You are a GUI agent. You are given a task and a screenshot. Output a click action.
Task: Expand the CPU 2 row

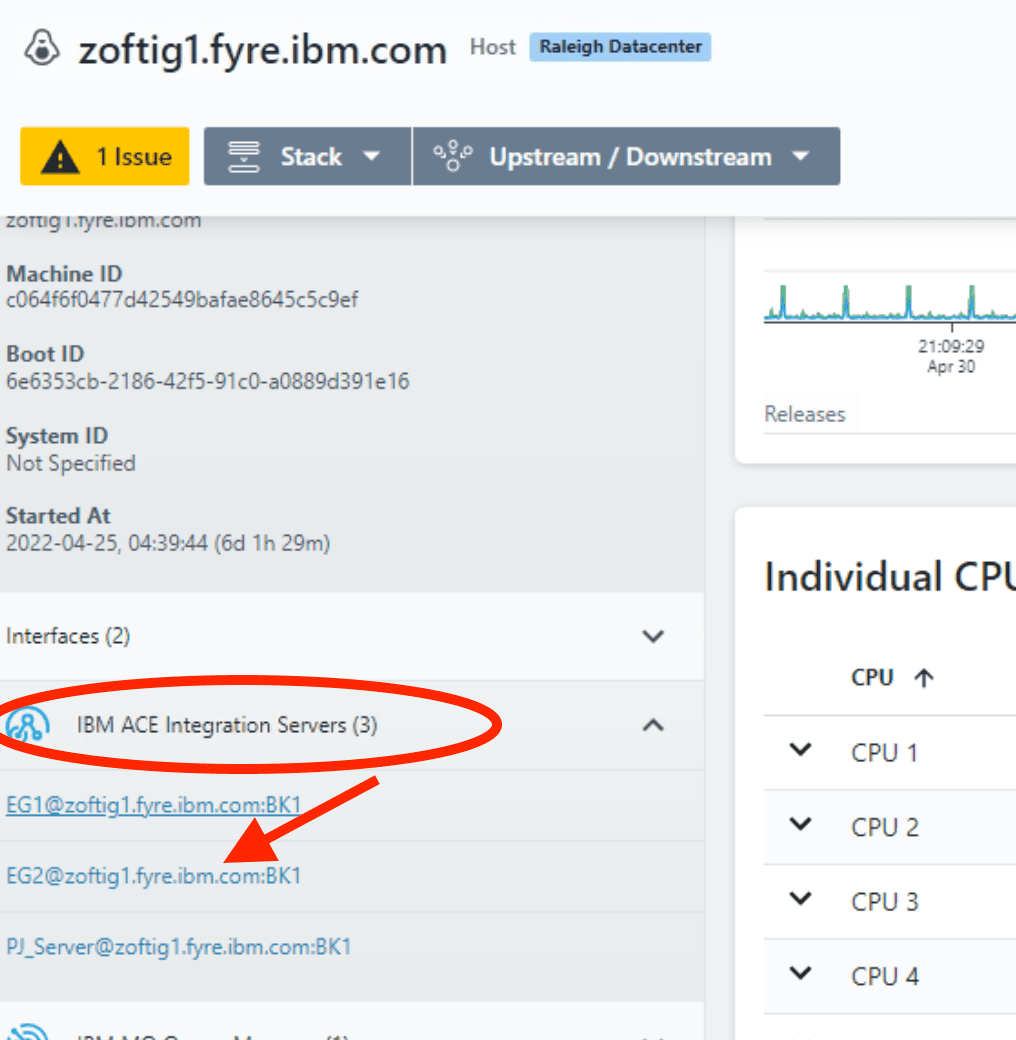[x=800, y=825]
